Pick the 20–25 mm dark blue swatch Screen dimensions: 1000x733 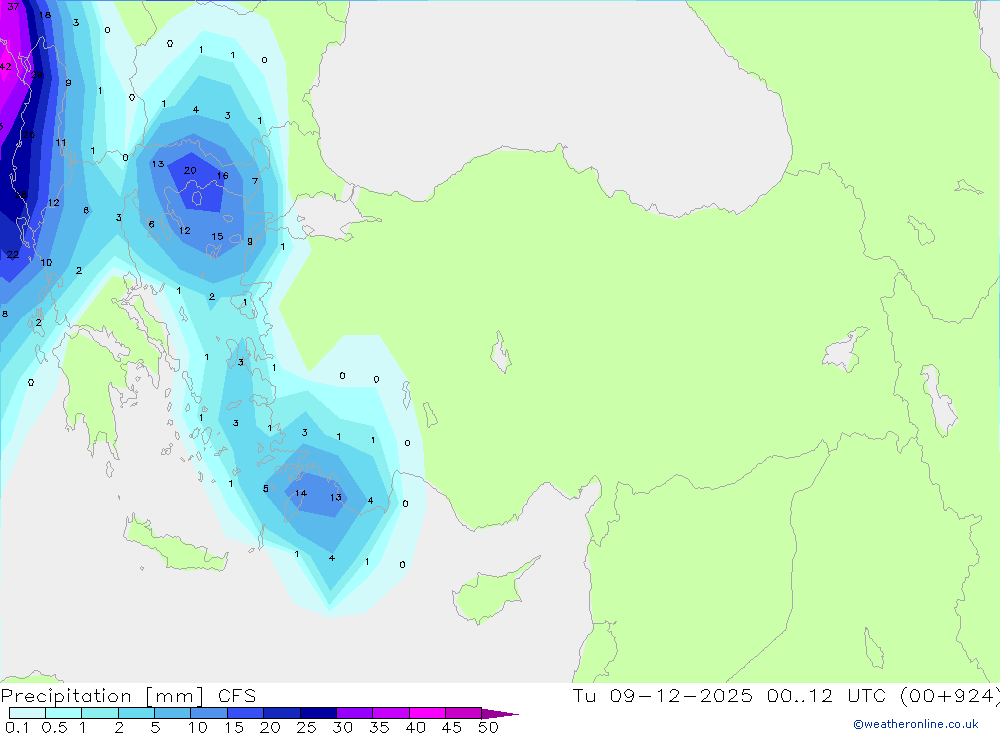coord(281,713)
